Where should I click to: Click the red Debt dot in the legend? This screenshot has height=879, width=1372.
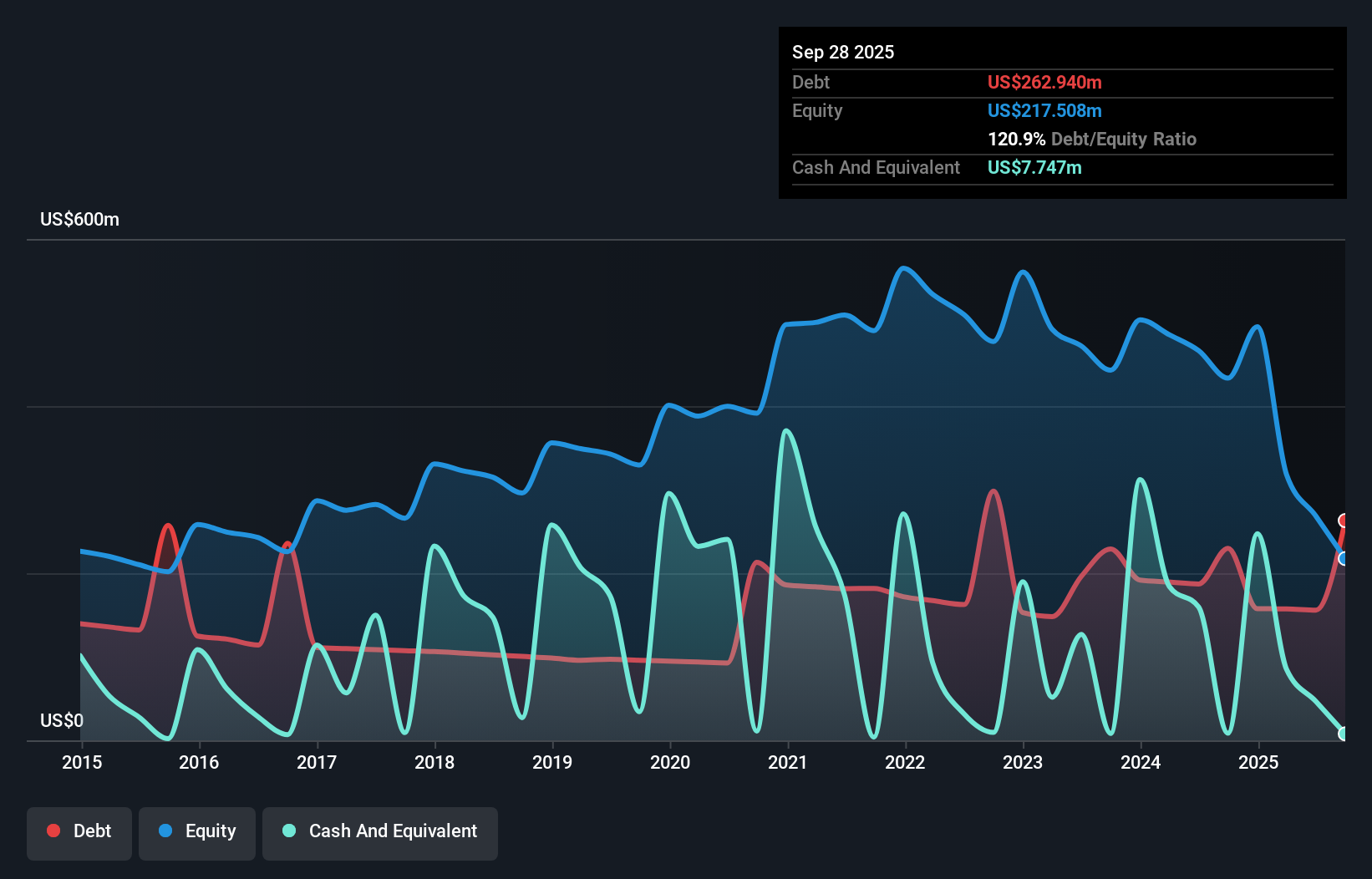[53, 831]
